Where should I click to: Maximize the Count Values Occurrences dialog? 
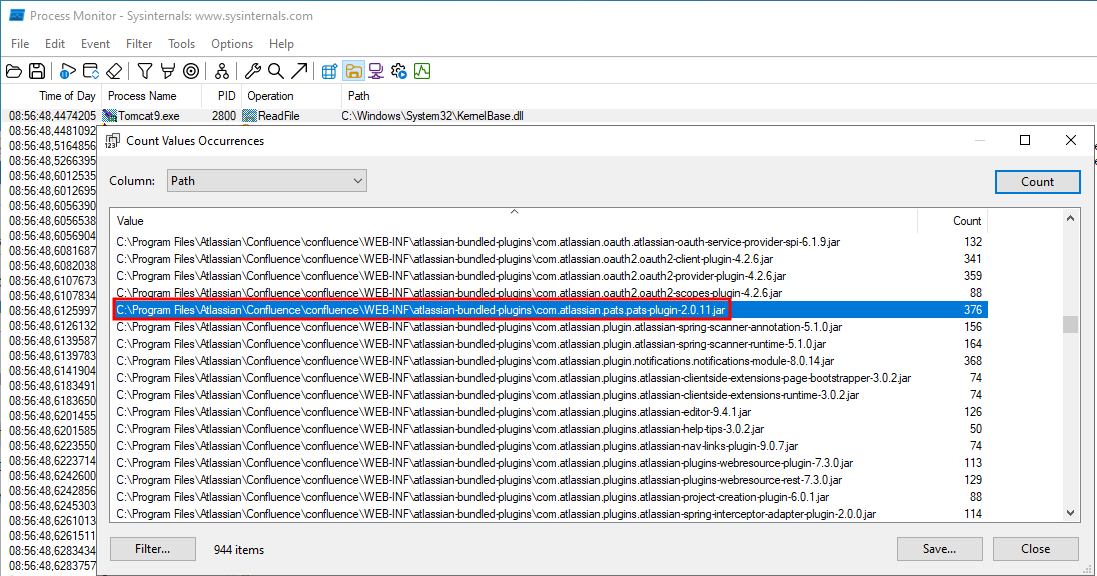pos(1025,141)
